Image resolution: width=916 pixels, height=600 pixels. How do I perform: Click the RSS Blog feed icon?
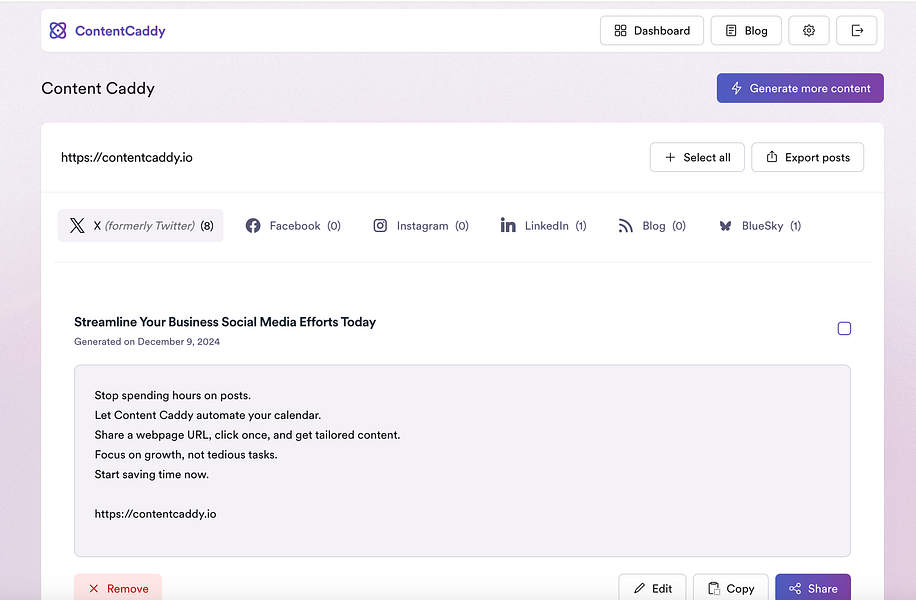click(x=625, y=225)
